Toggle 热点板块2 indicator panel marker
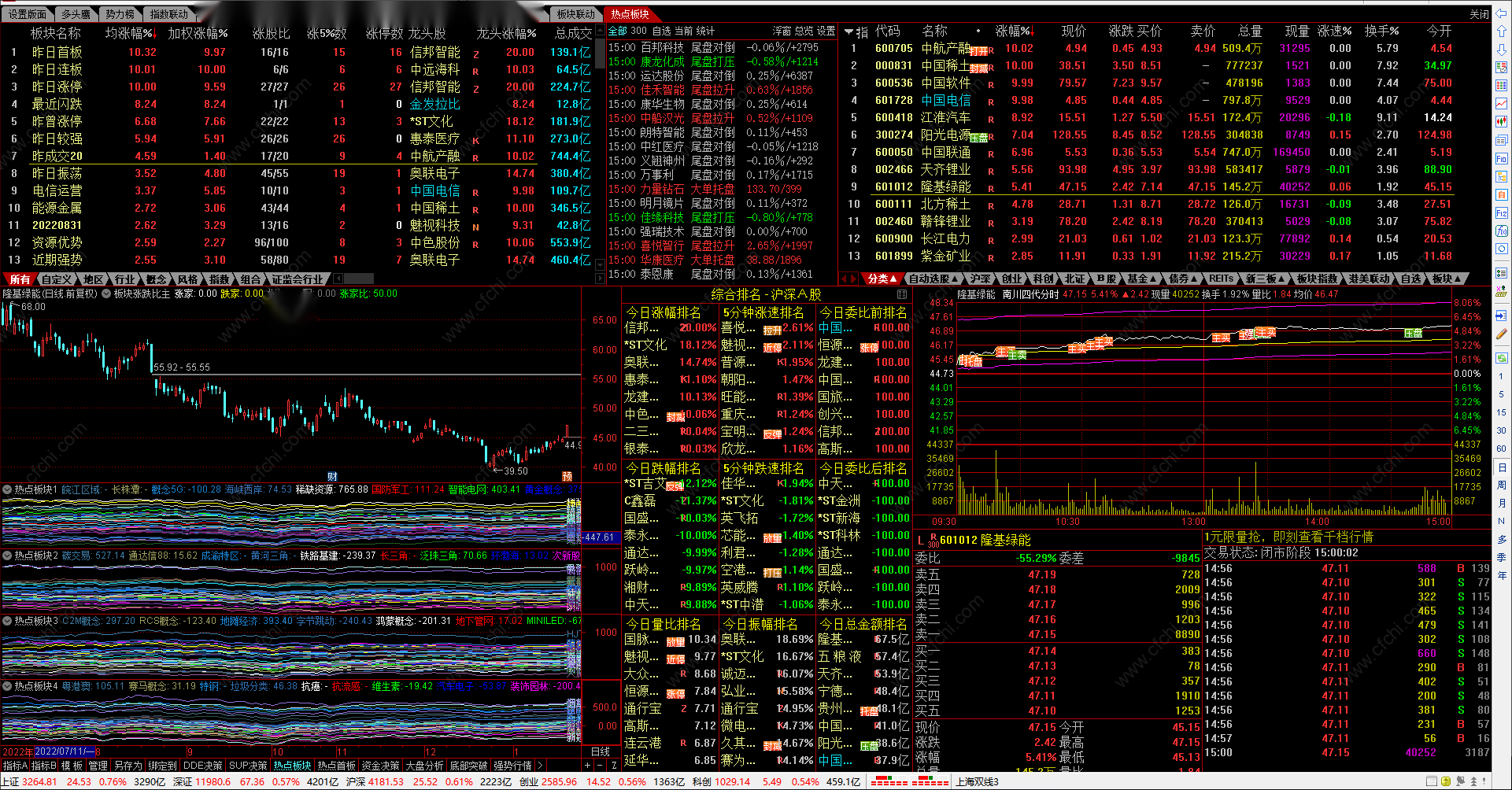This screenshot has height=790, width=1512. click(8, 556)
